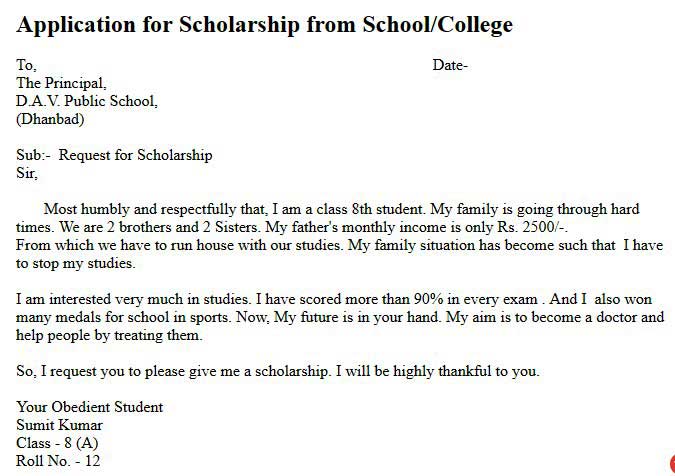
Task: Click "Your Obedient Student" closing line
Action: [89, 407]
